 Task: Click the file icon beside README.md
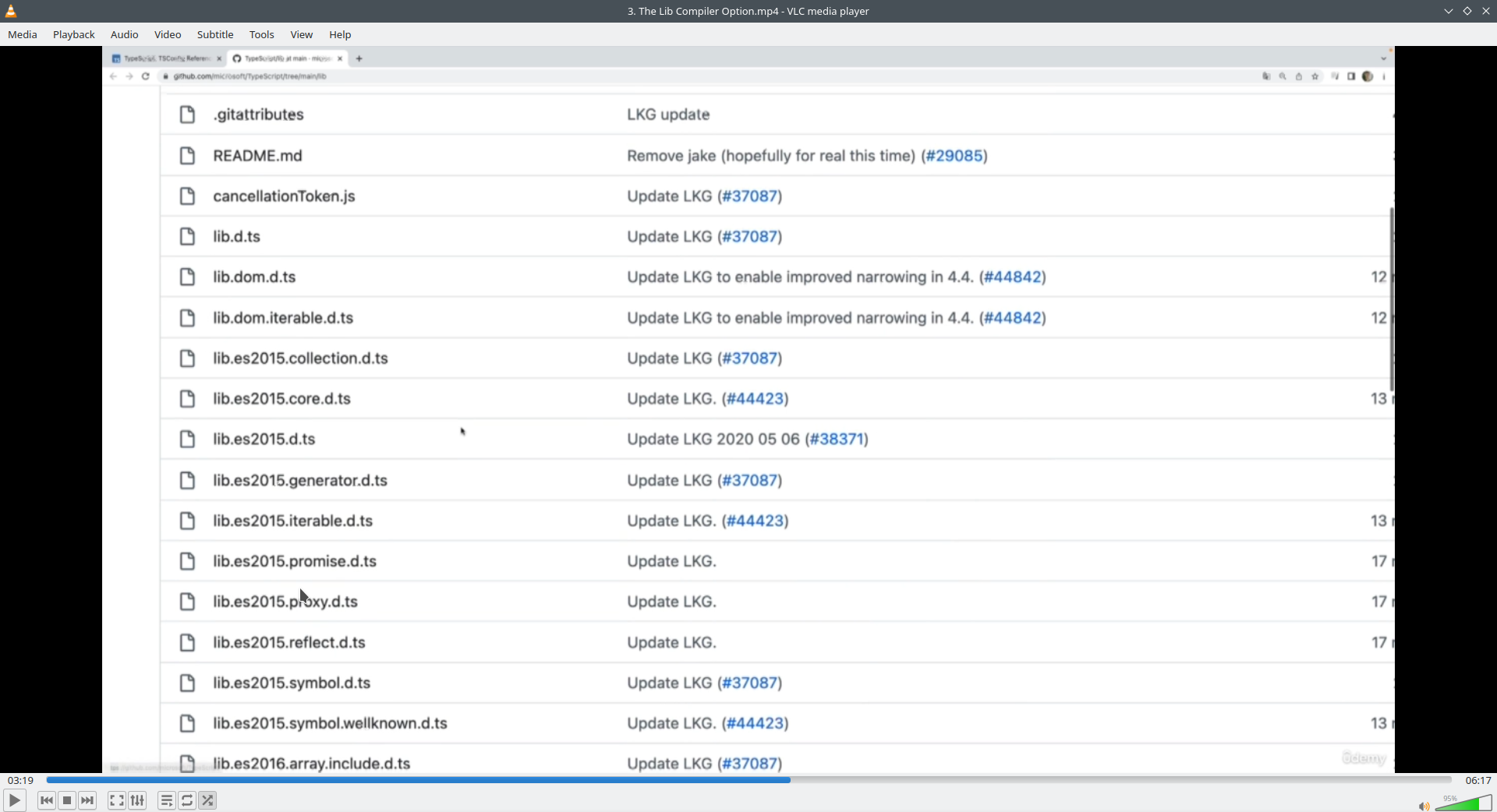coord(187,156)
